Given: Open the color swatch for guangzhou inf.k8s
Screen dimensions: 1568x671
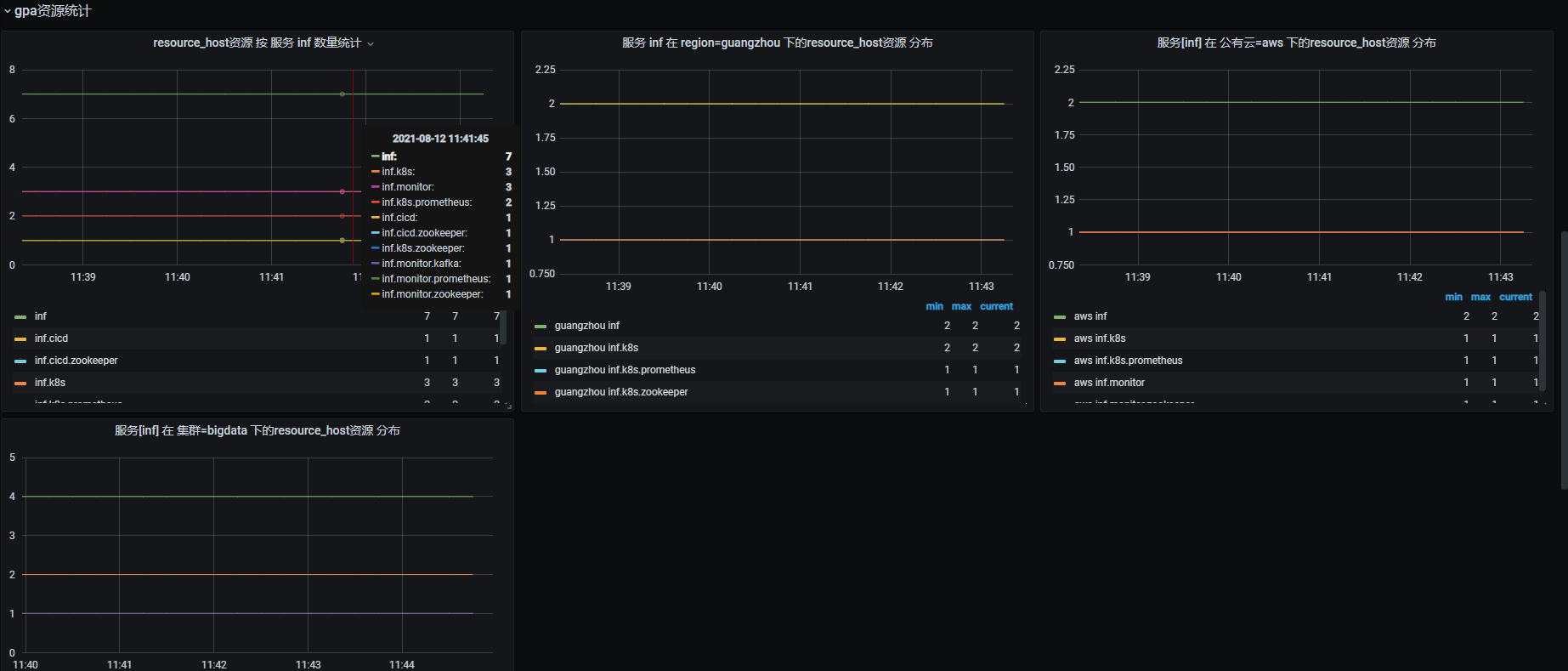Looking at the screenshot, I should coord(541,349).
